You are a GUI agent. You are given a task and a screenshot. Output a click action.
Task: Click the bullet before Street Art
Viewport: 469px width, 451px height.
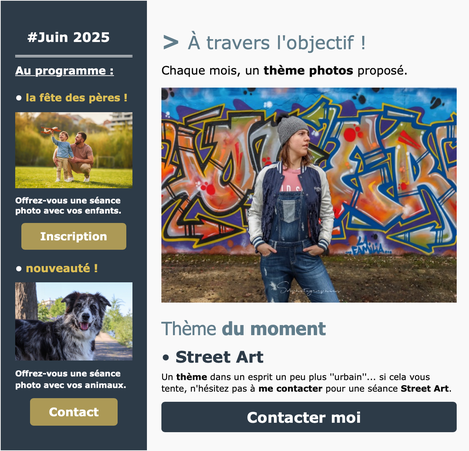(166, 358)
